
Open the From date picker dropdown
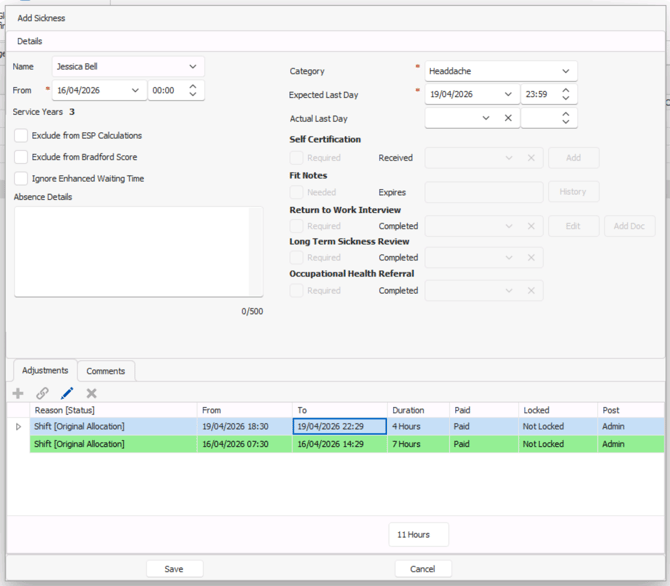pyautogui.click(x=135, y=91)
